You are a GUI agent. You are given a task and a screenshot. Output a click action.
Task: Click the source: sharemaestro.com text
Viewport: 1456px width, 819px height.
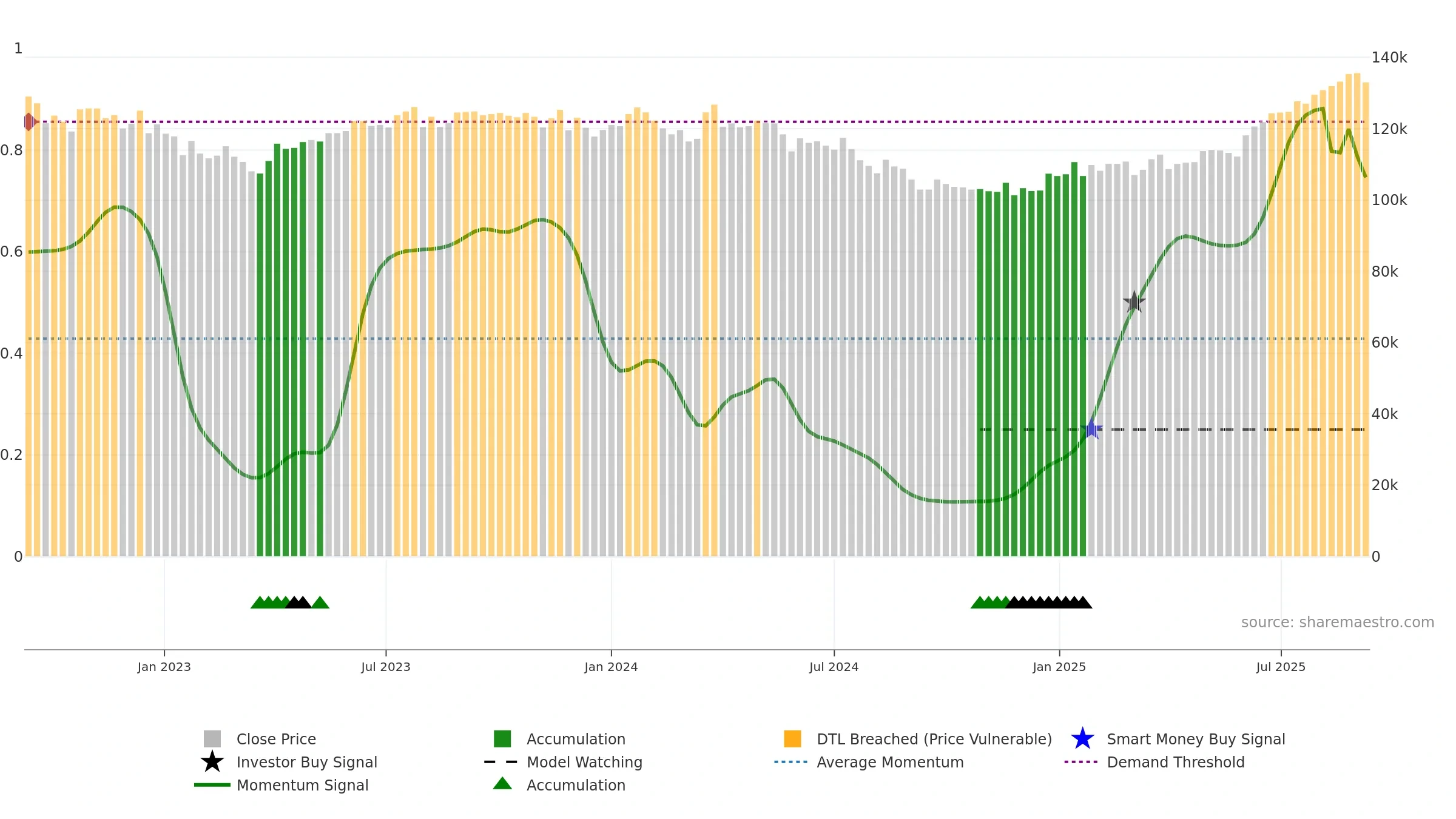point(1338,622)
